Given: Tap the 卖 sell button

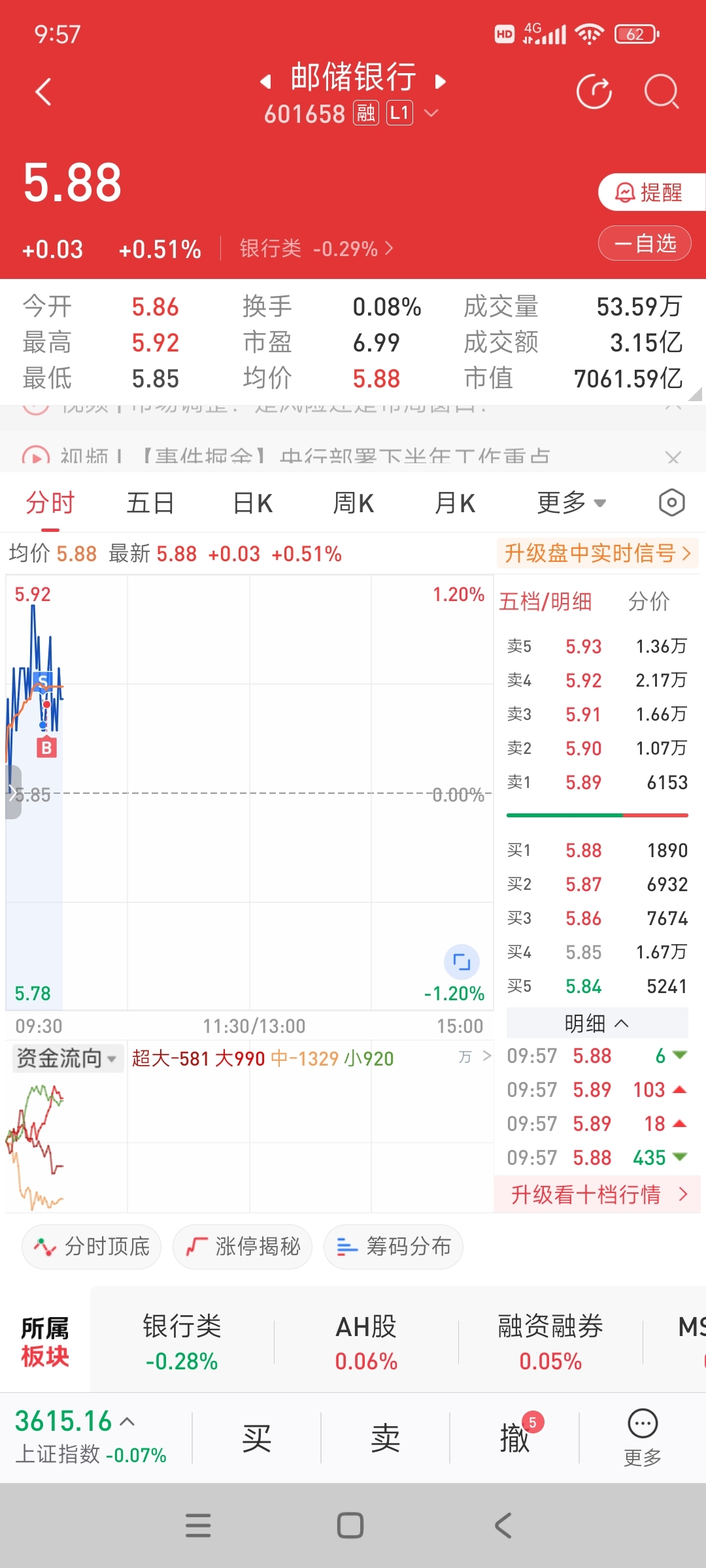Looking at the screenshot, I should [385, 1438].
